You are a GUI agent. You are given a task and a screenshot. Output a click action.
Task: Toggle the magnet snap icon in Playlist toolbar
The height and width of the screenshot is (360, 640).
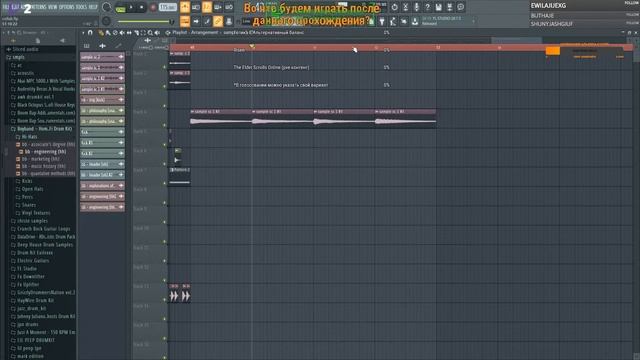coord(90,33)
